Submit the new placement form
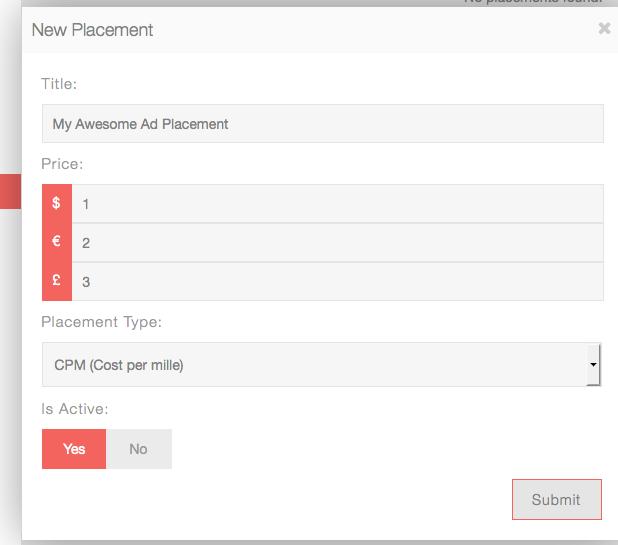This screenshot has width=618, height=545. click(556, 500)
